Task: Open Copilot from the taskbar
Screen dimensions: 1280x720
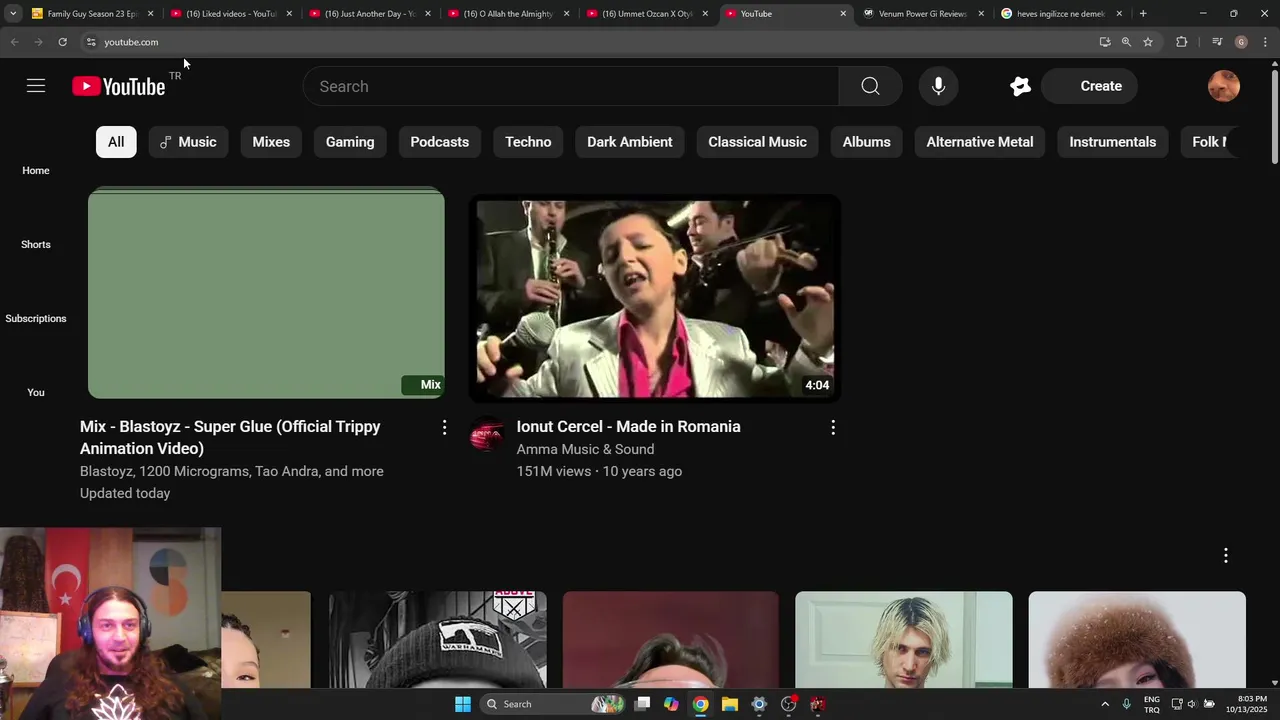Action: (x=671, y=704)
